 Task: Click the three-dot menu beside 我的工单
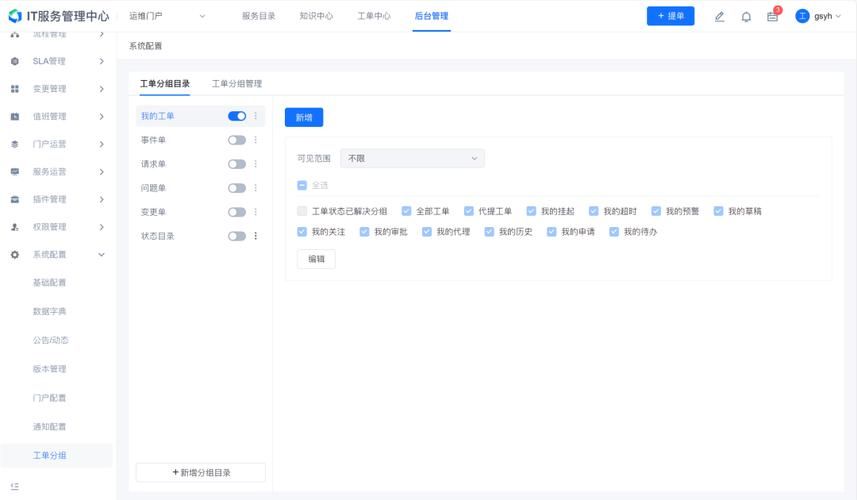(255, 116)
